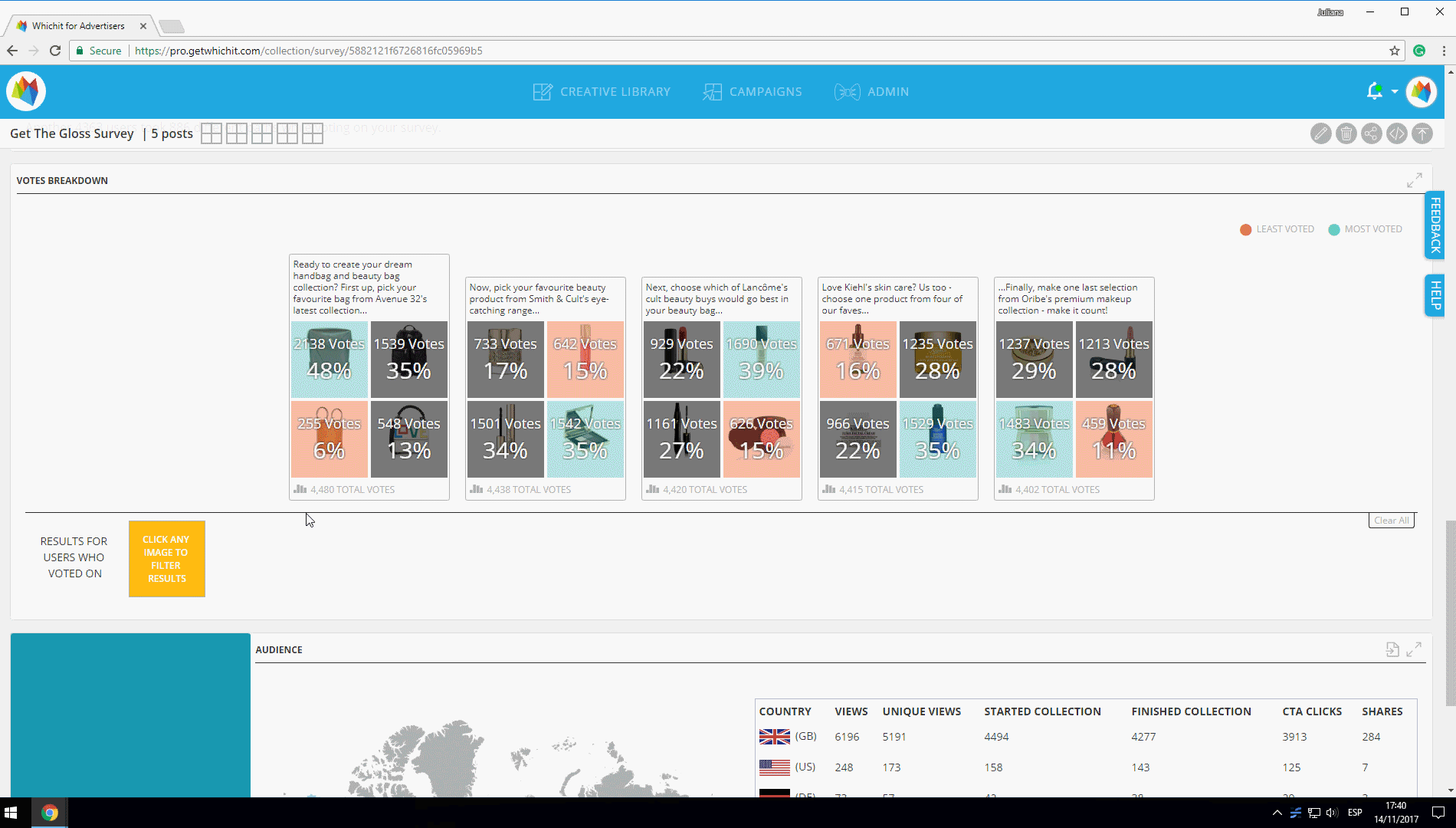Open the Creative Library section
The width and height of the screenshot is (1456, 828).
click(602, 92)
